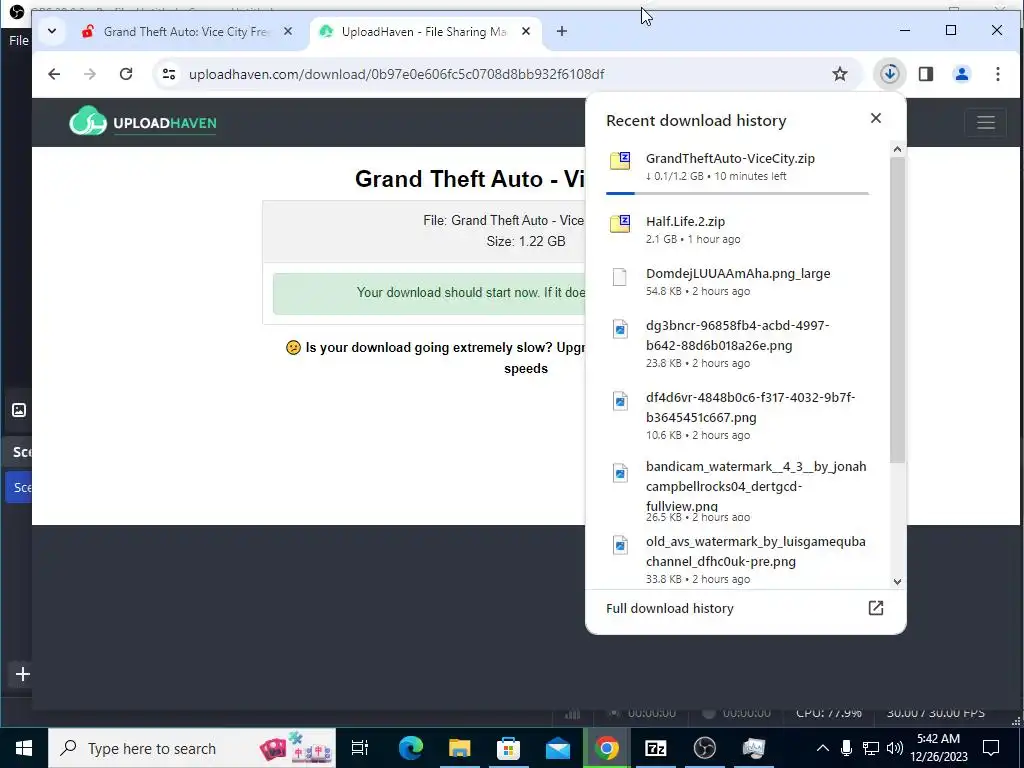Viewport: 1024px width, 768px height.
Task: Click the OBS File menu behind Chrome
Action: (x=18, y=40)
